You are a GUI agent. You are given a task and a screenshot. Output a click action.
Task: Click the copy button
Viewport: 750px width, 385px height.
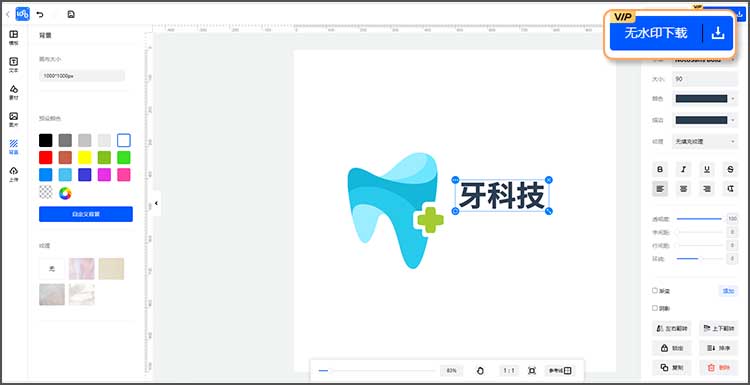672,368
